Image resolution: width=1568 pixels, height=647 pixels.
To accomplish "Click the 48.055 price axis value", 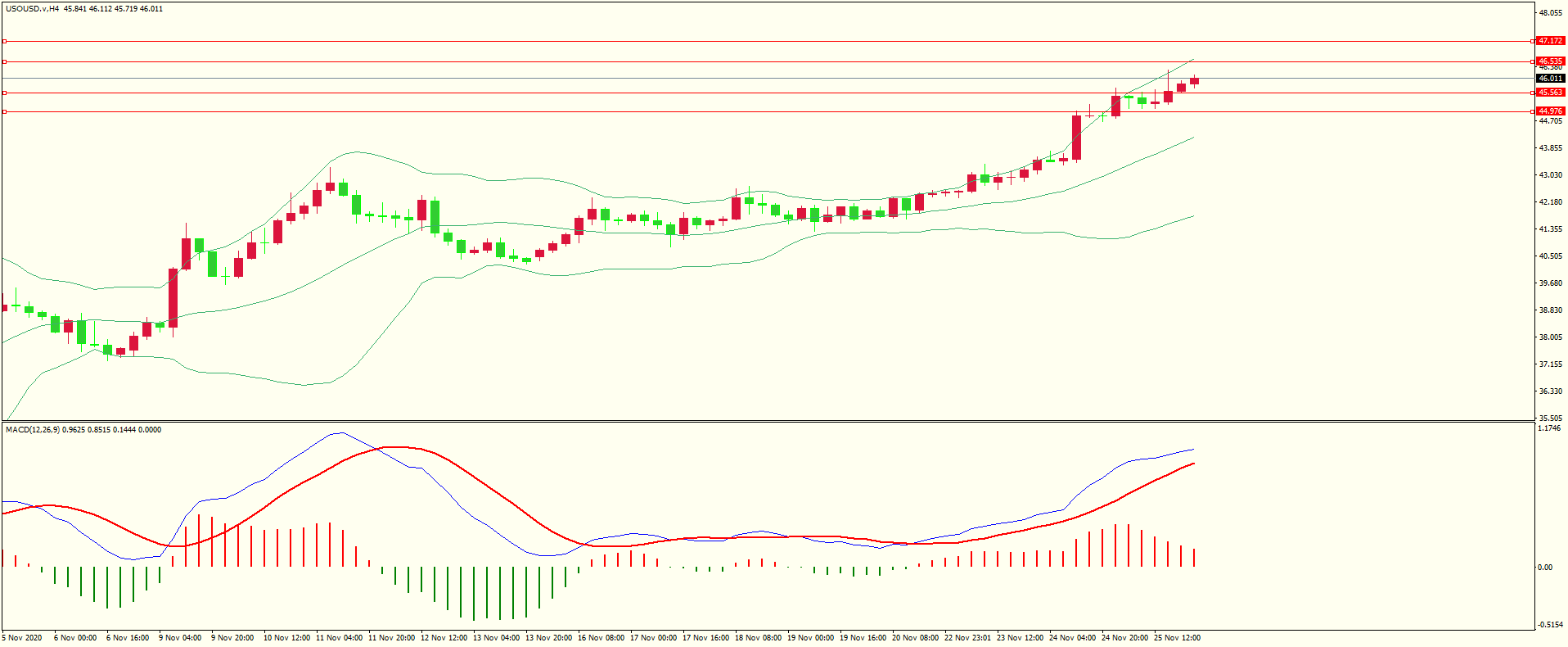I will click(x=1550, y=13).
